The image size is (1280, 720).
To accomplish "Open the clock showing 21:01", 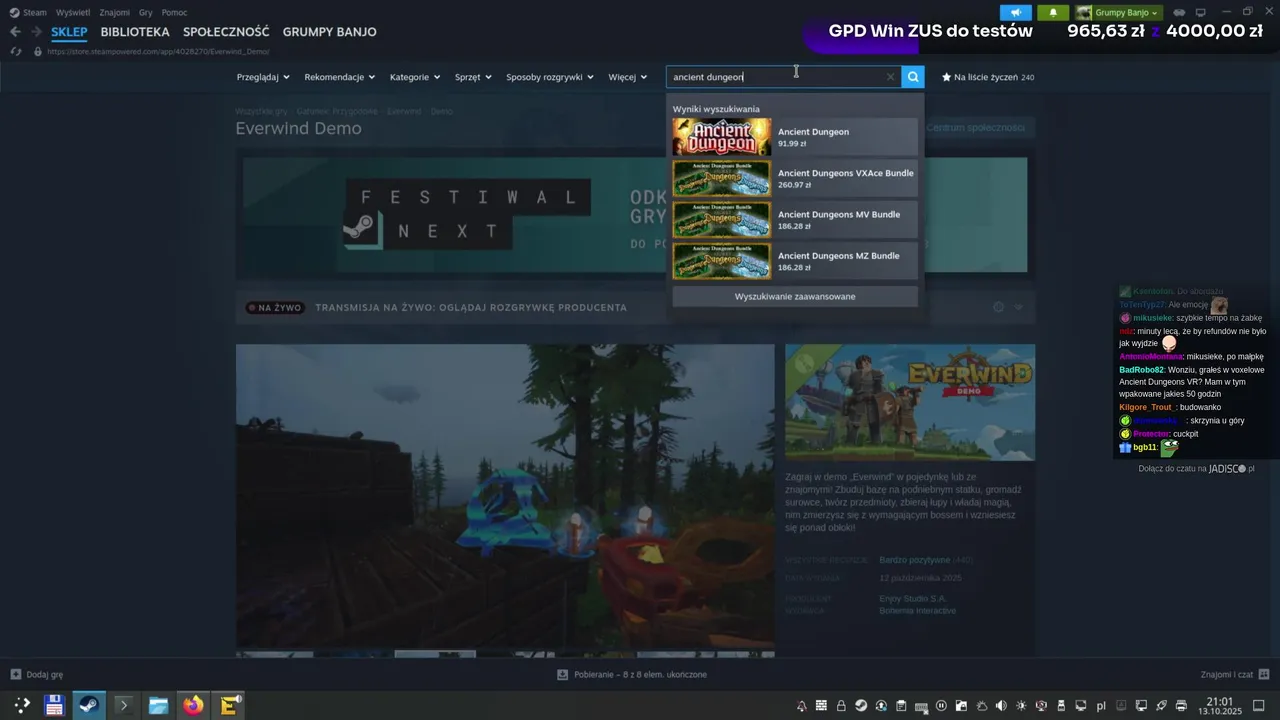I will coord(1220,705).
